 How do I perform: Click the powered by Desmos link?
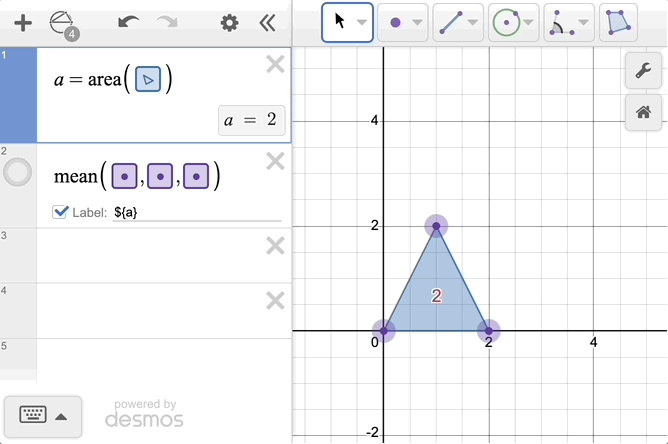[x=144, y=412]
